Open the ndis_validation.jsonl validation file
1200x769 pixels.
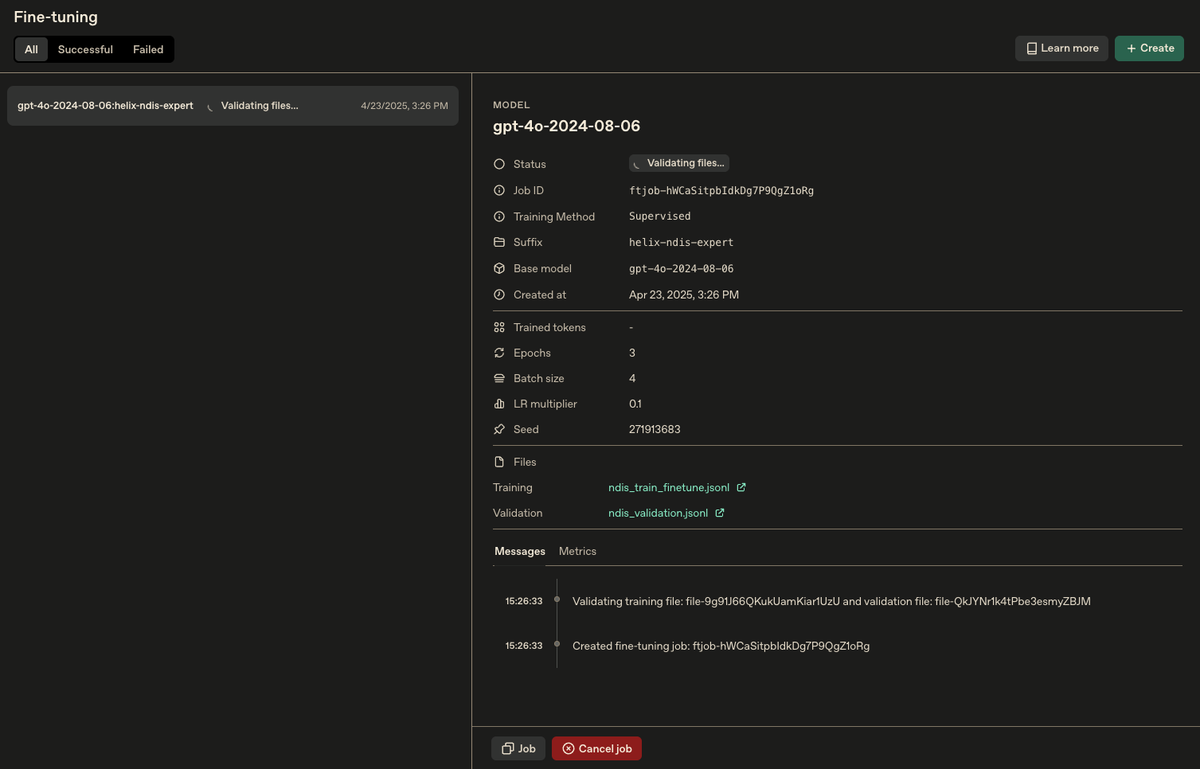[x=658, y=513]
